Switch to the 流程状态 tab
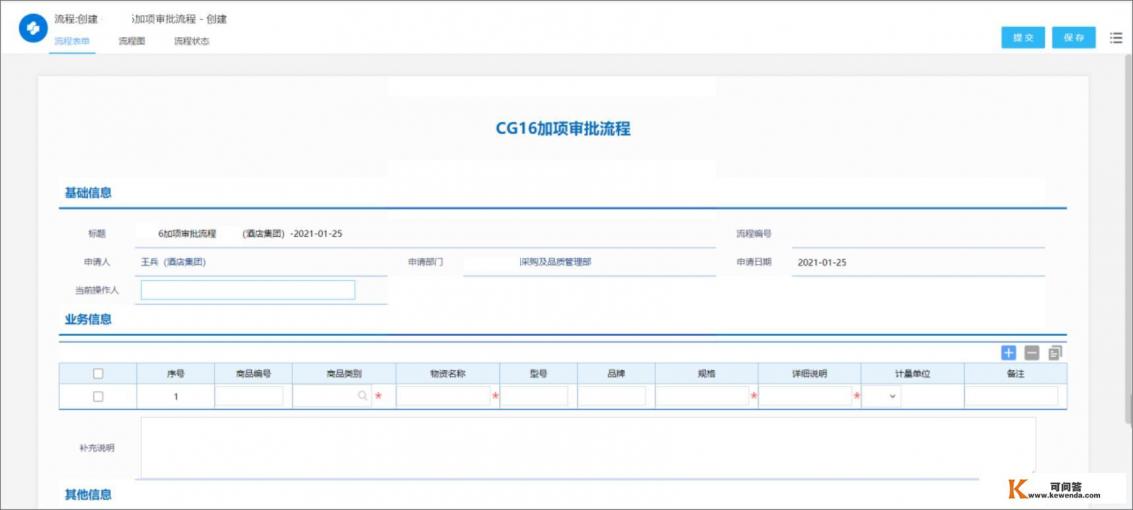Viewport: 1133px width, 510px height. coord(191,41)
